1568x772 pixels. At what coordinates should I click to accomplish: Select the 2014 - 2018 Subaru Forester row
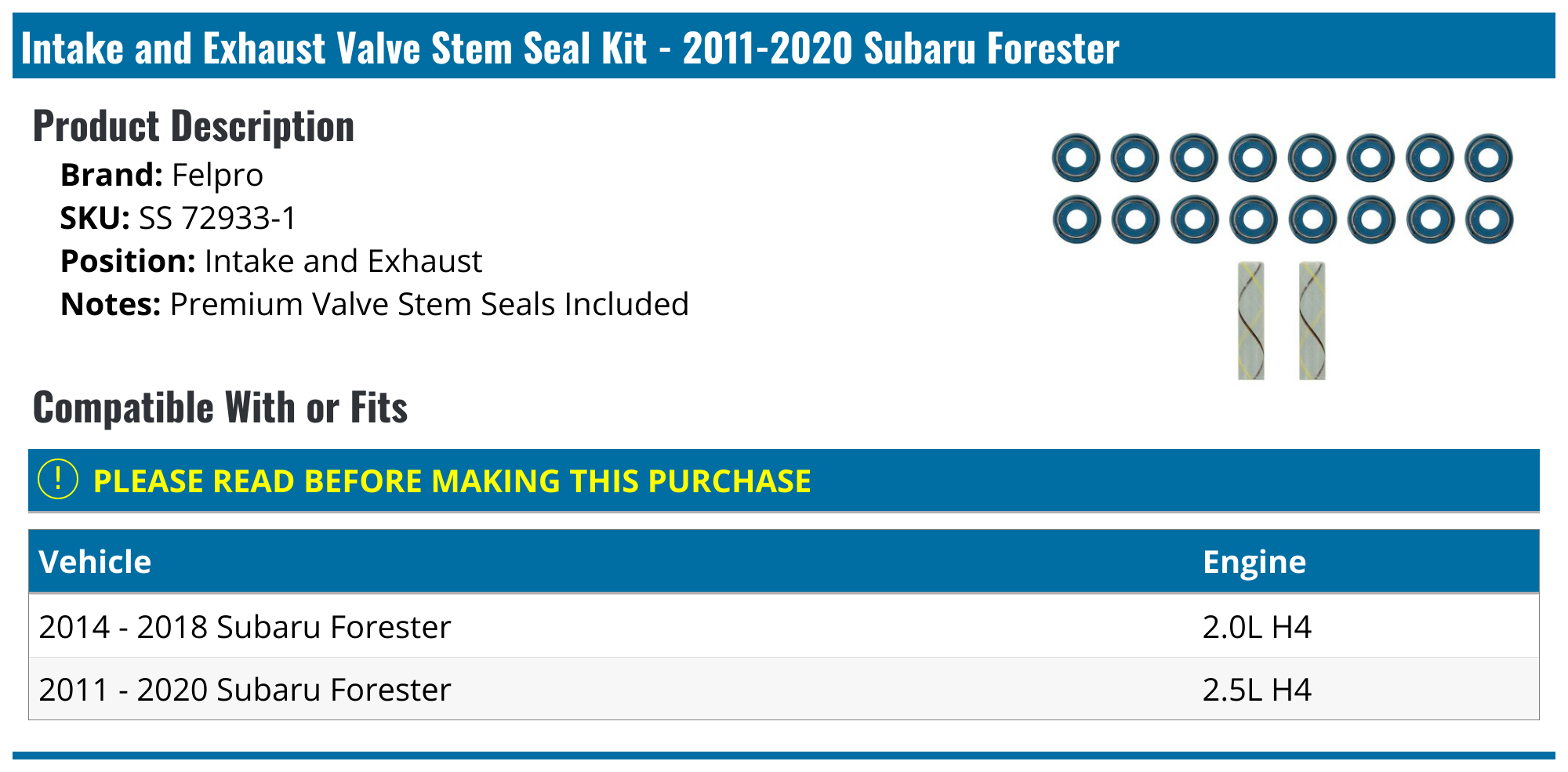tap(245, 627)
